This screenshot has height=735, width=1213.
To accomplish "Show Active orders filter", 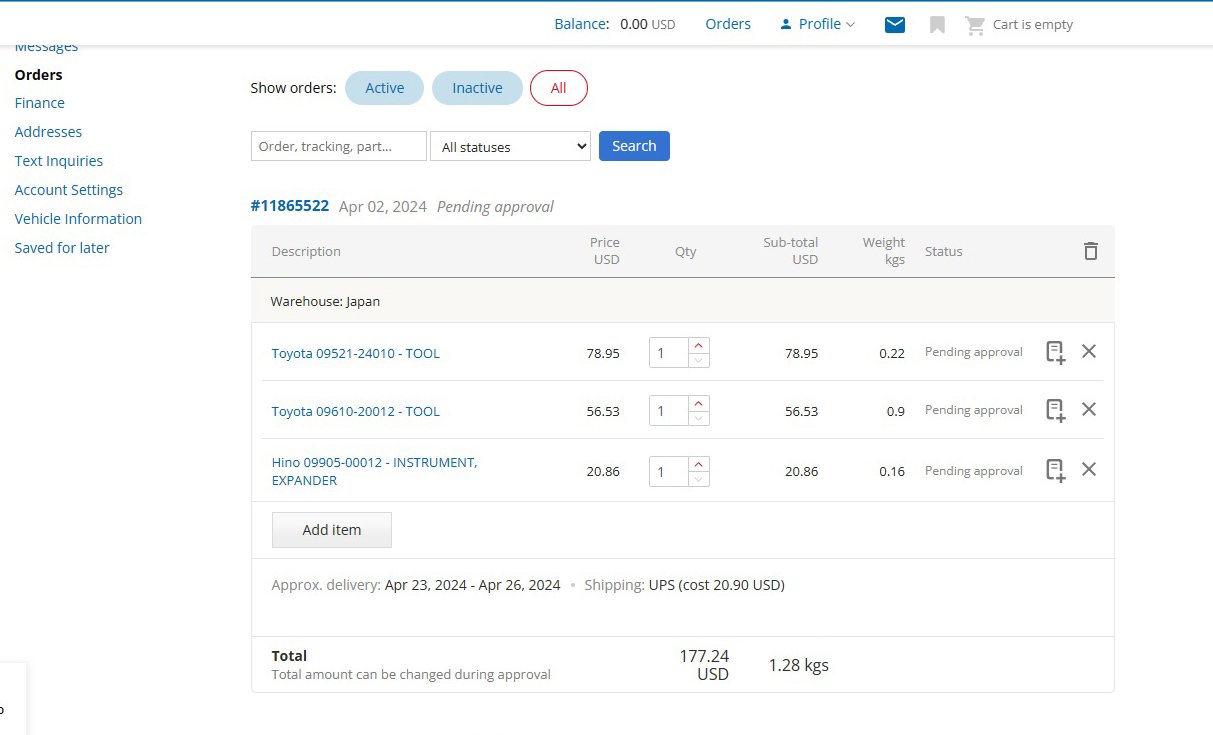I will point(384,88).
